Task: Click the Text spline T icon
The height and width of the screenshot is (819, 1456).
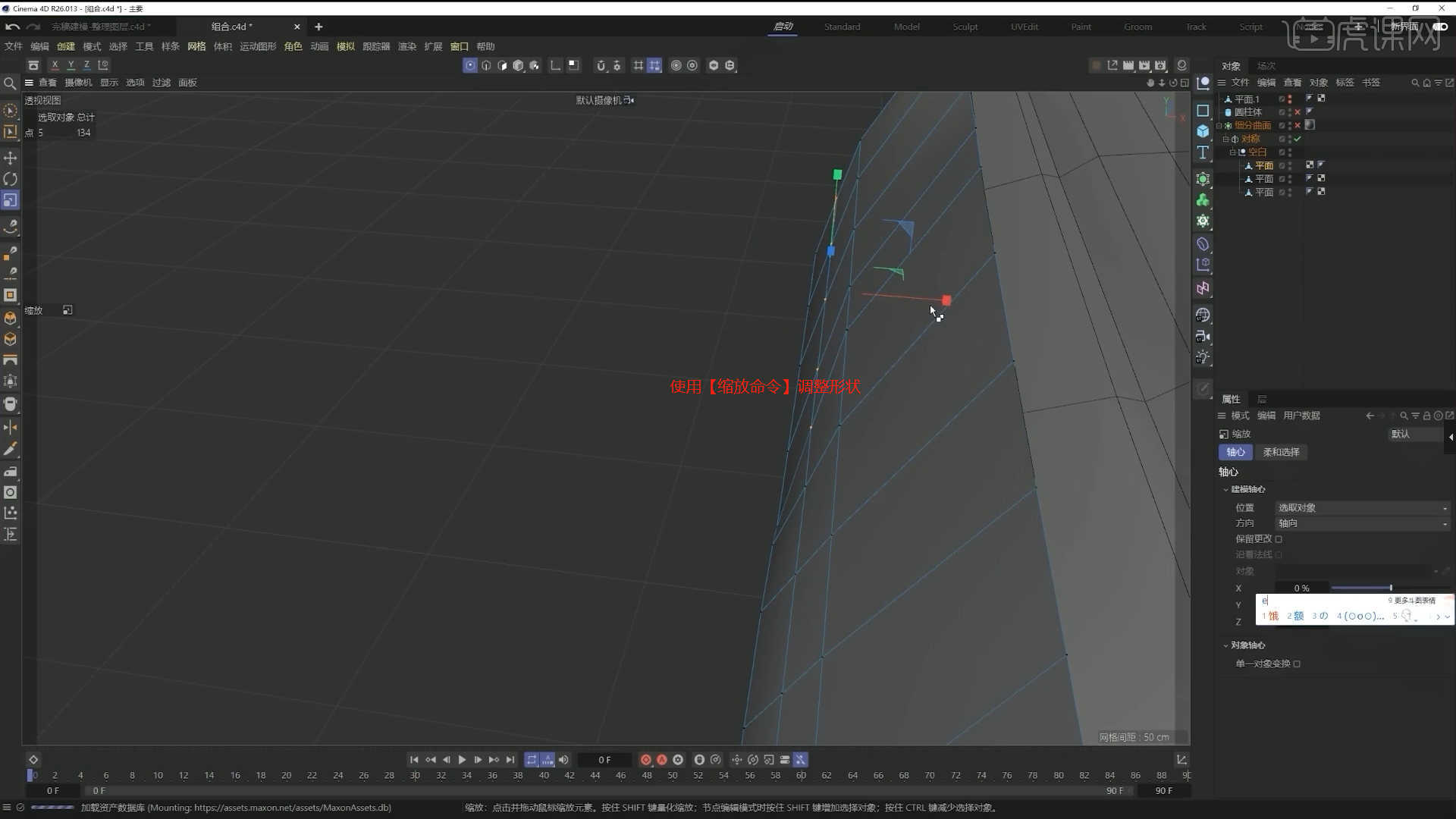Action: click(1203, 152)
